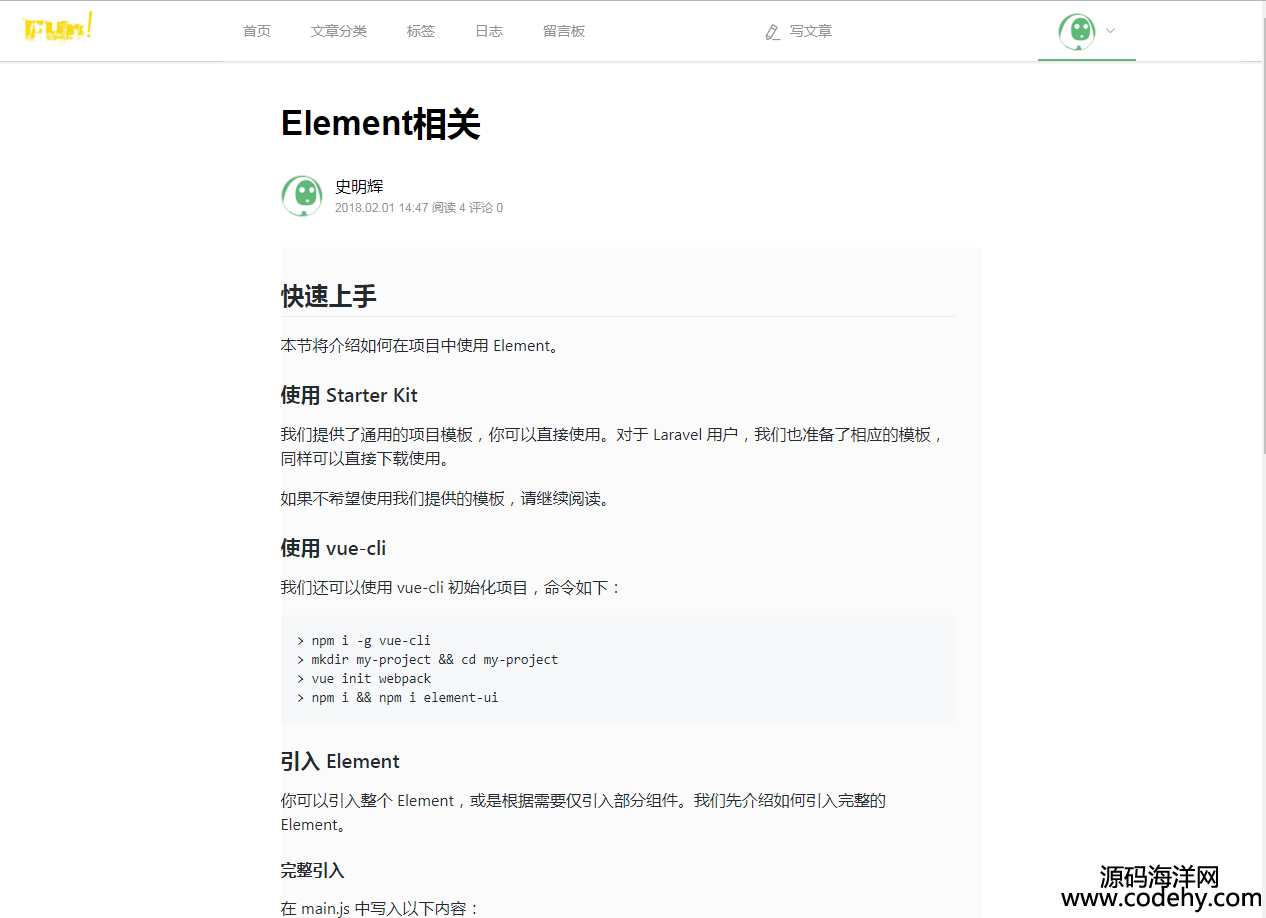Screen dimensions: 1266x918
Task: Click the article title Element相关
Action: click(x=381, y=124)
